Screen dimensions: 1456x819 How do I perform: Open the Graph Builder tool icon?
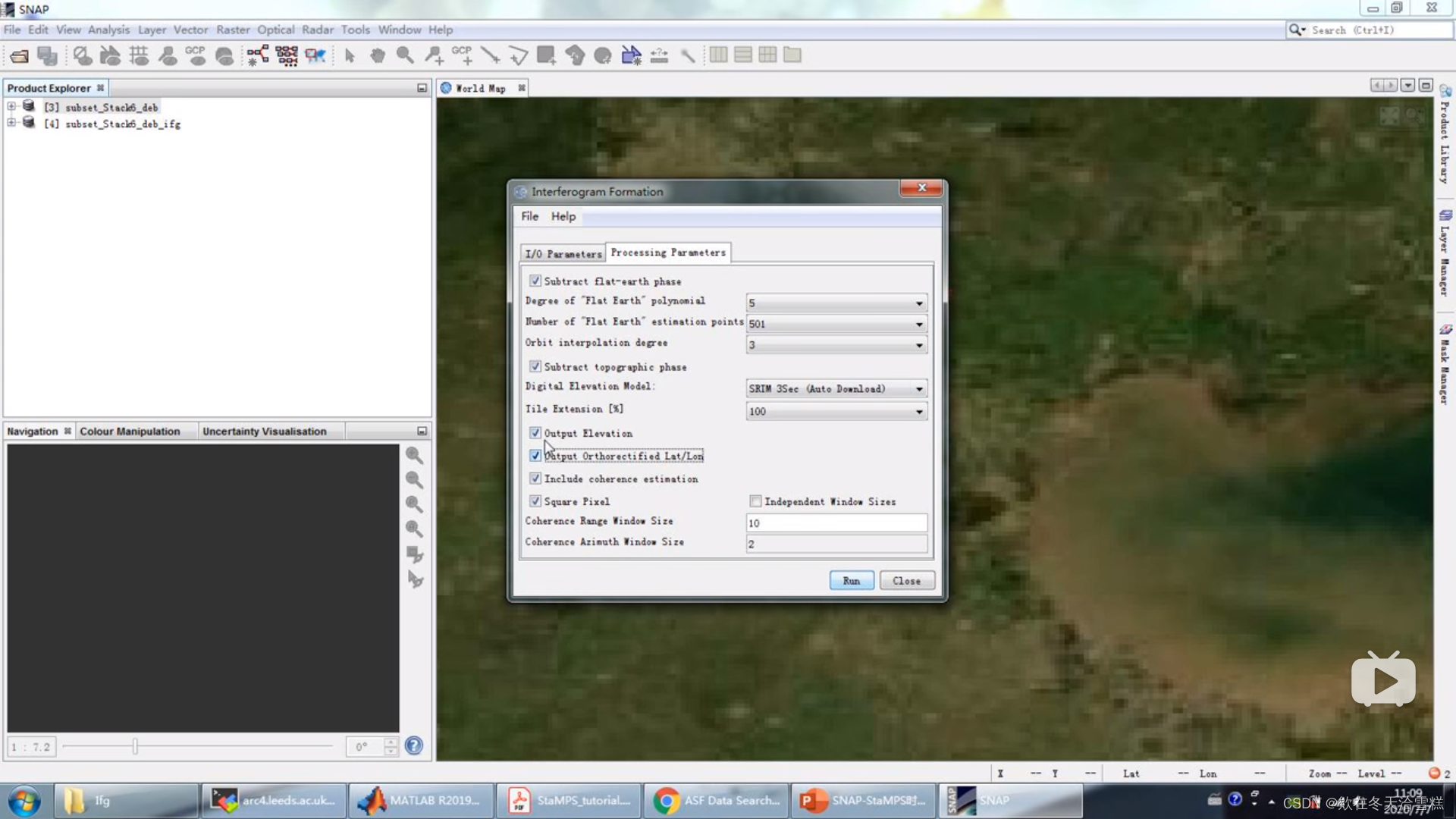[x=257, y=55]
